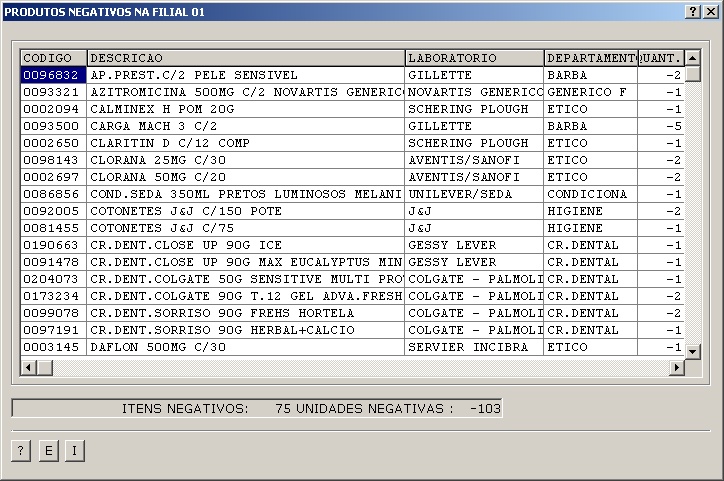
Task: Click the horizontal scrollbar right arrow
Action: [676, 367]
